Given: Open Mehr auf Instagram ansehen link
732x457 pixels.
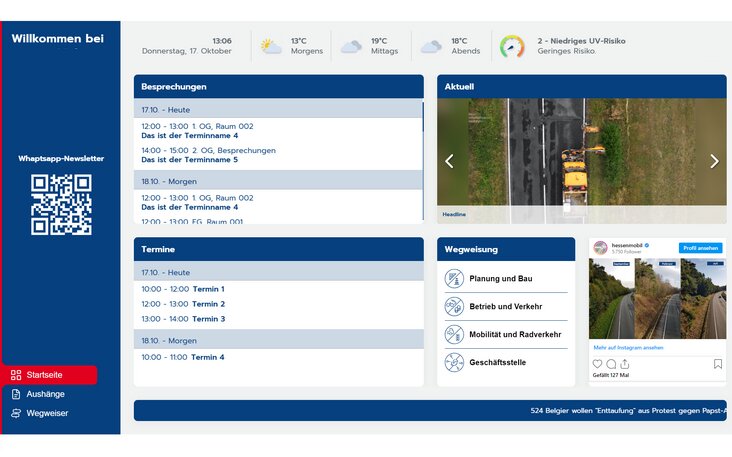Looking at the screenshot, I should coord(628,347).
